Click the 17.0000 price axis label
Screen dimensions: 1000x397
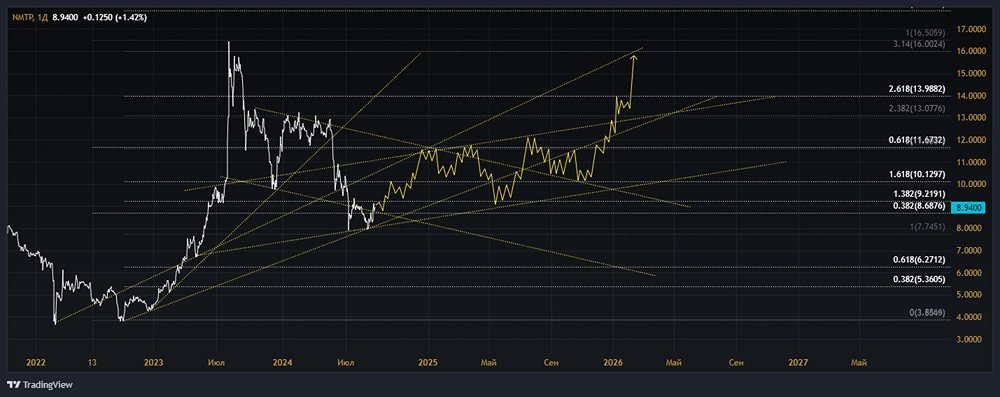click(971, 29)
